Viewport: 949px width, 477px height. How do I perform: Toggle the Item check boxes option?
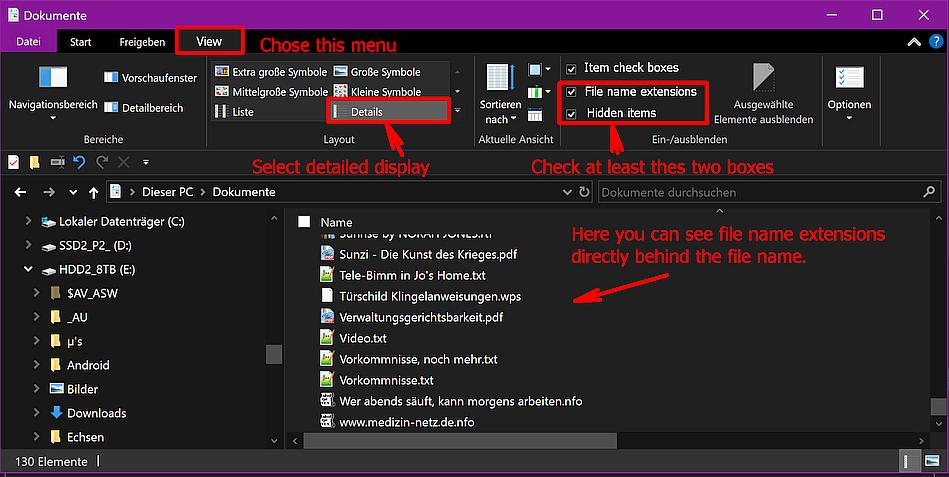(571, 69)
